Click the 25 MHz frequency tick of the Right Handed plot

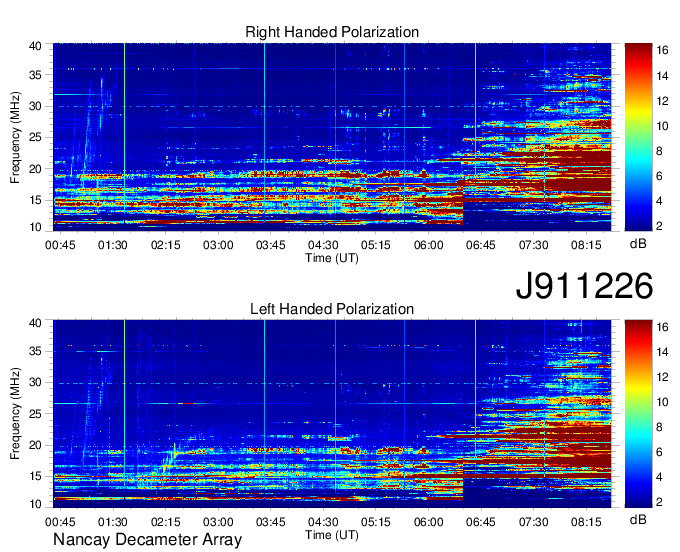(x=35, y=137)
